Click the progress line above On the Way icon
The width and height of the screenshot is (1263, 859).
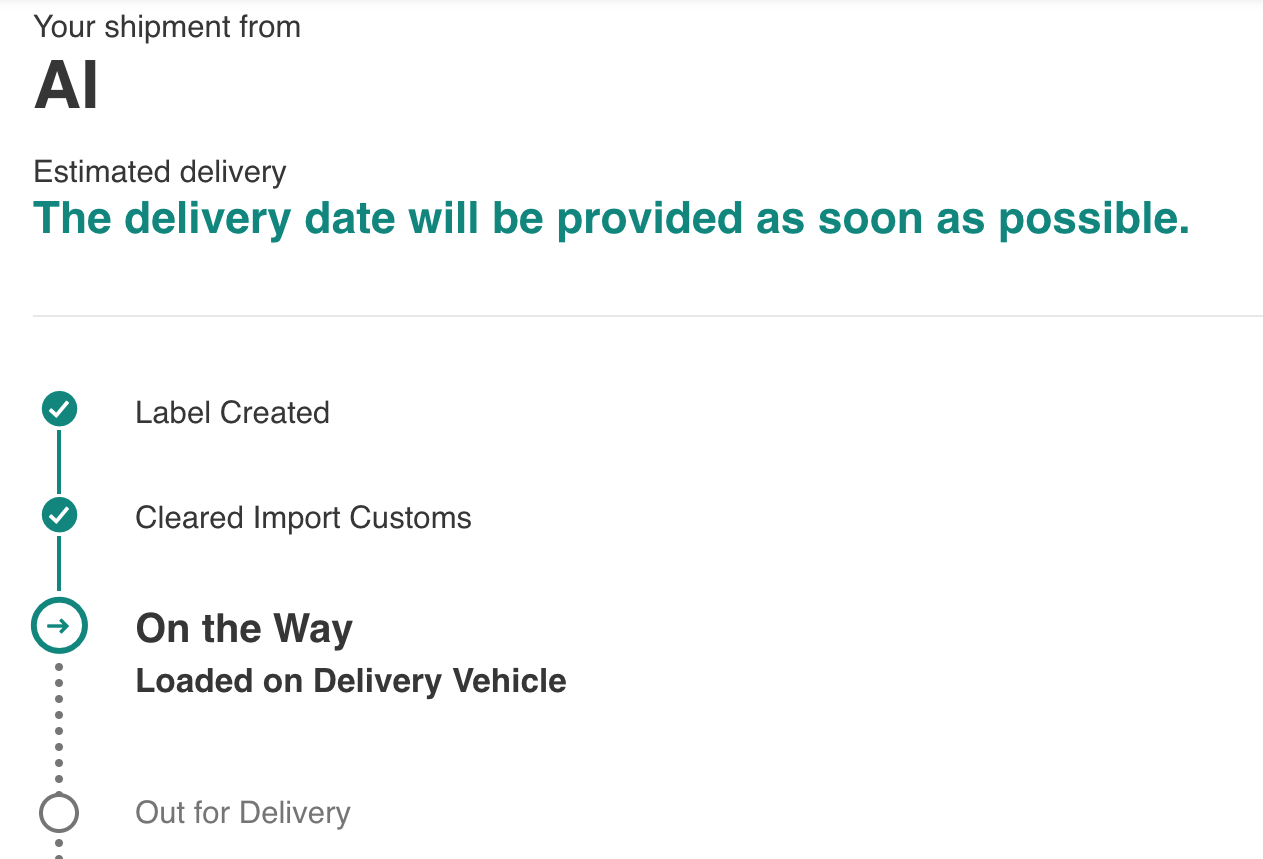coord(59,565)
